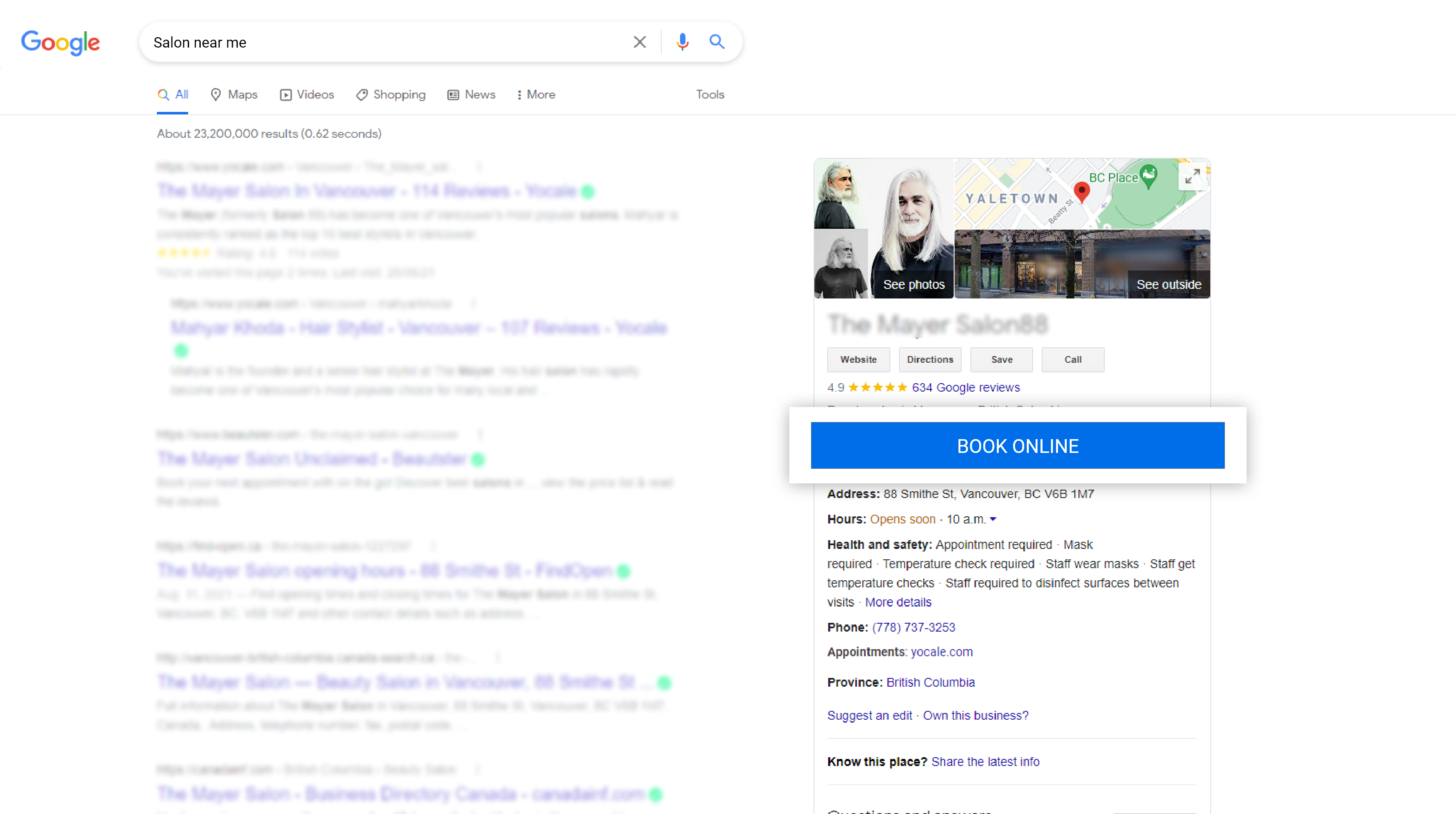
Task: Click the small top-left portrait photo
Action: (841, 193)
